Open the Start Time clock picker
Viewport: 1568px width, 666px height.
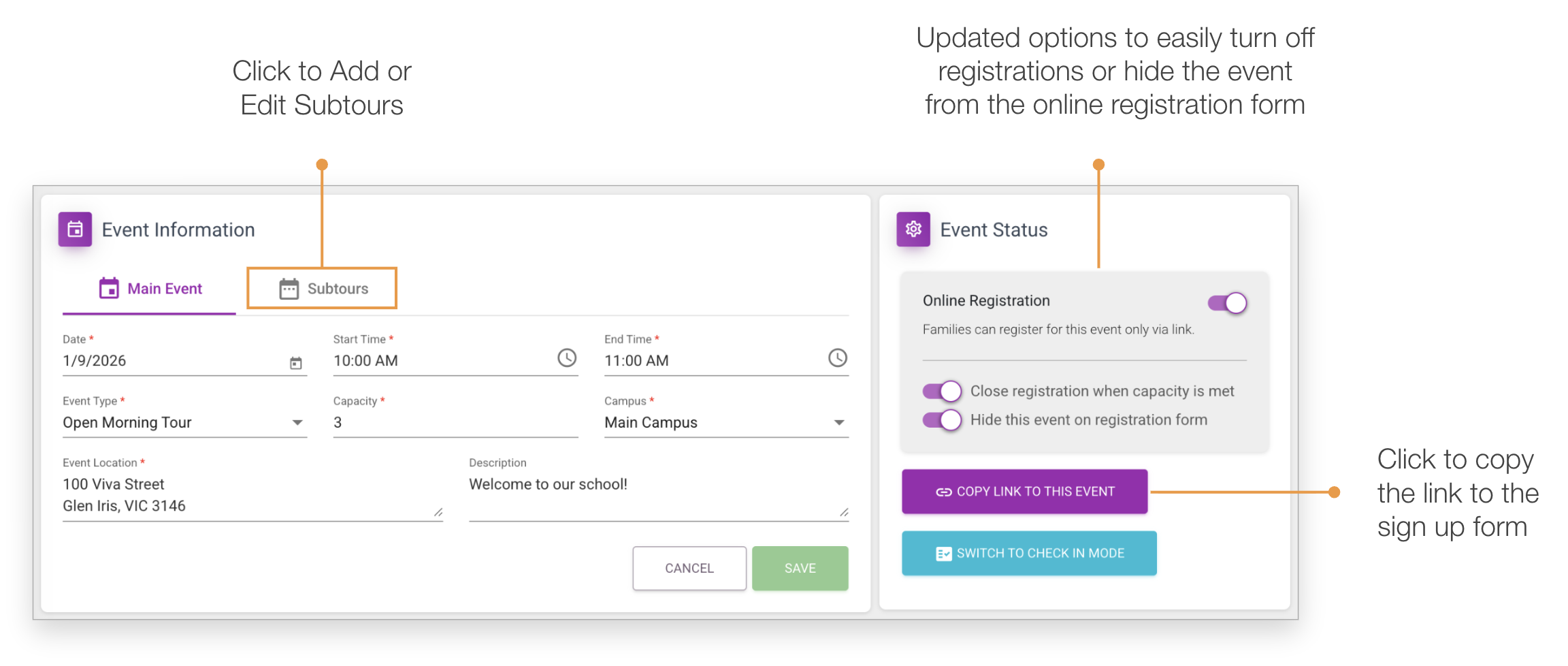point(567,358)
